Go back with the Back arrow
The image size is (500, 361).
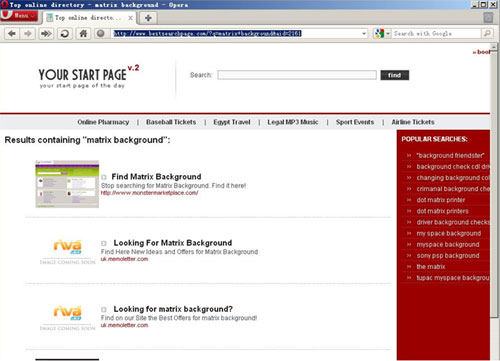pos(12,34)
